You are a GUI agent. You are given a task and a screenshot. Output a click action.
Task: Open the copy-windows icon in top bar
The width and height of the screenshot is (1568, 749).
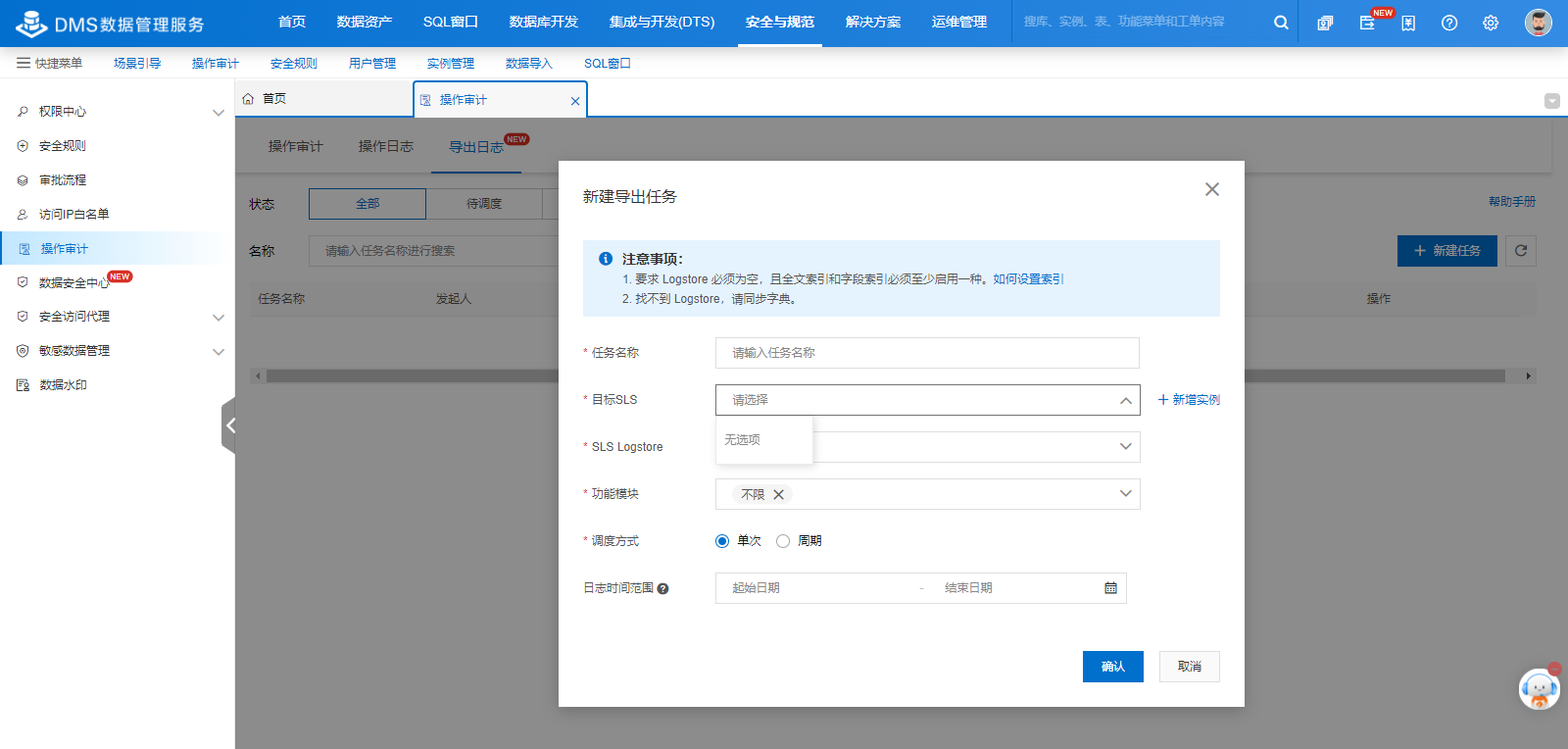tap(1325, 23)
